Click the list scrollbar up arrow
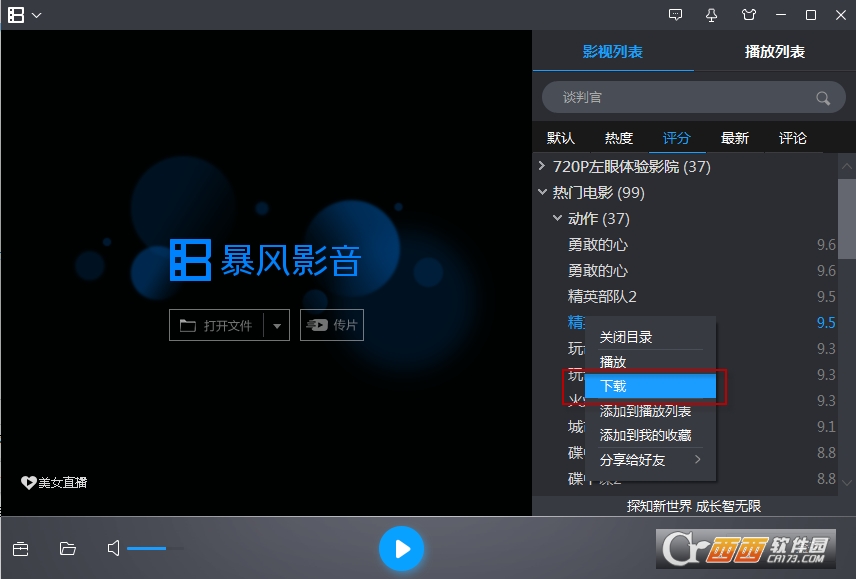The image size is (856, 579). coord(847,166)
